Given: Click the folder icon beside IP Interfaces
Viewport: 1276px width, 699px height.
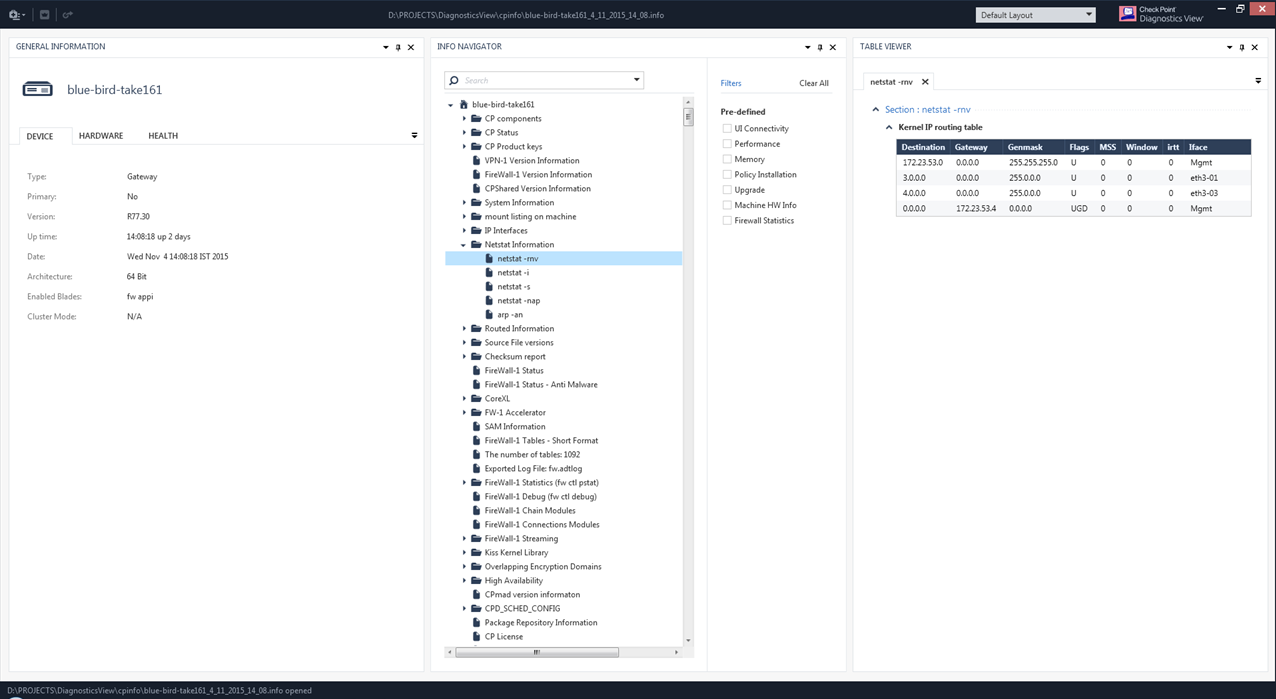Looking at the screenshot, I should point(477,231).
